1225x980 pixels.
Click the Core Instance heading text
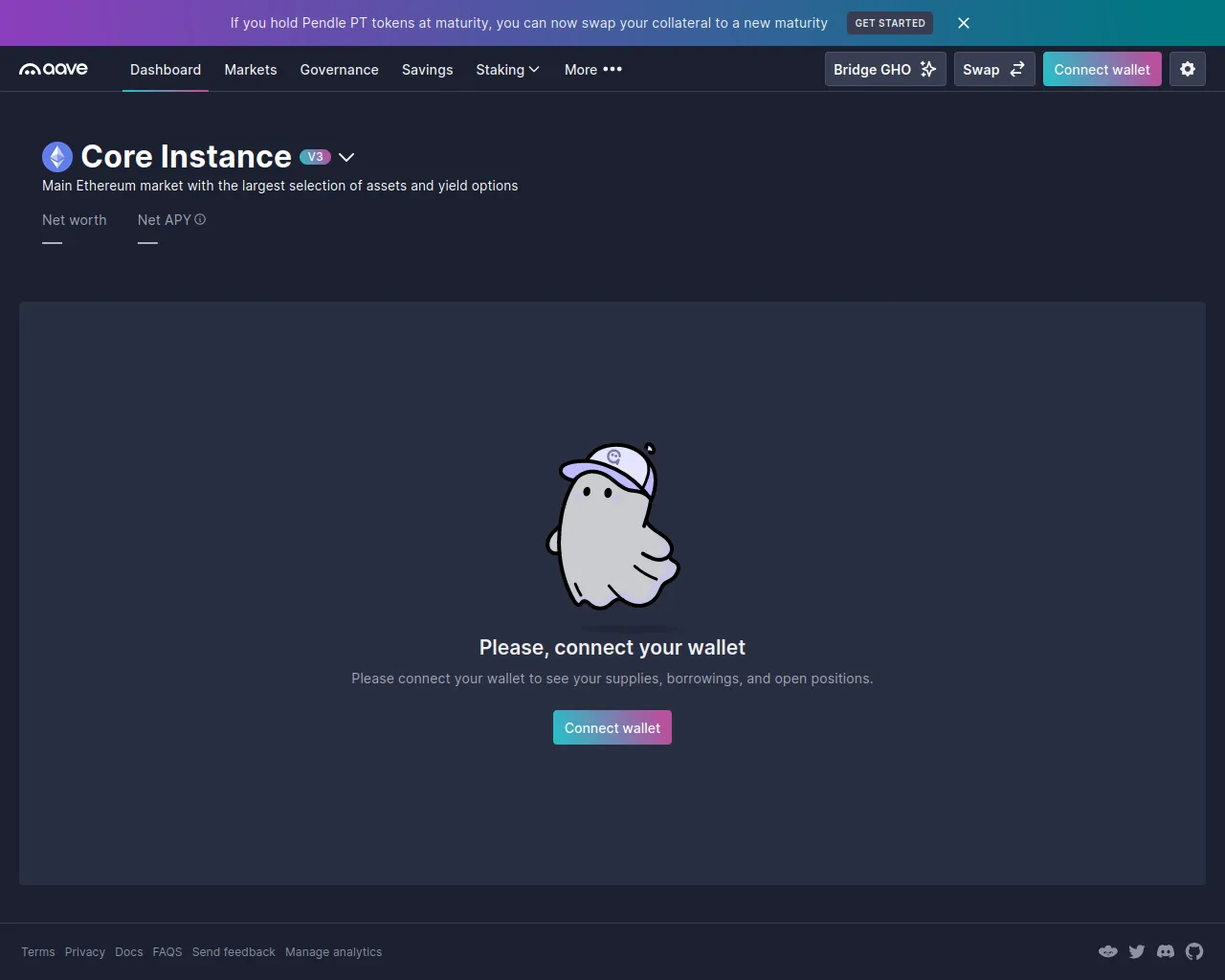187,157
